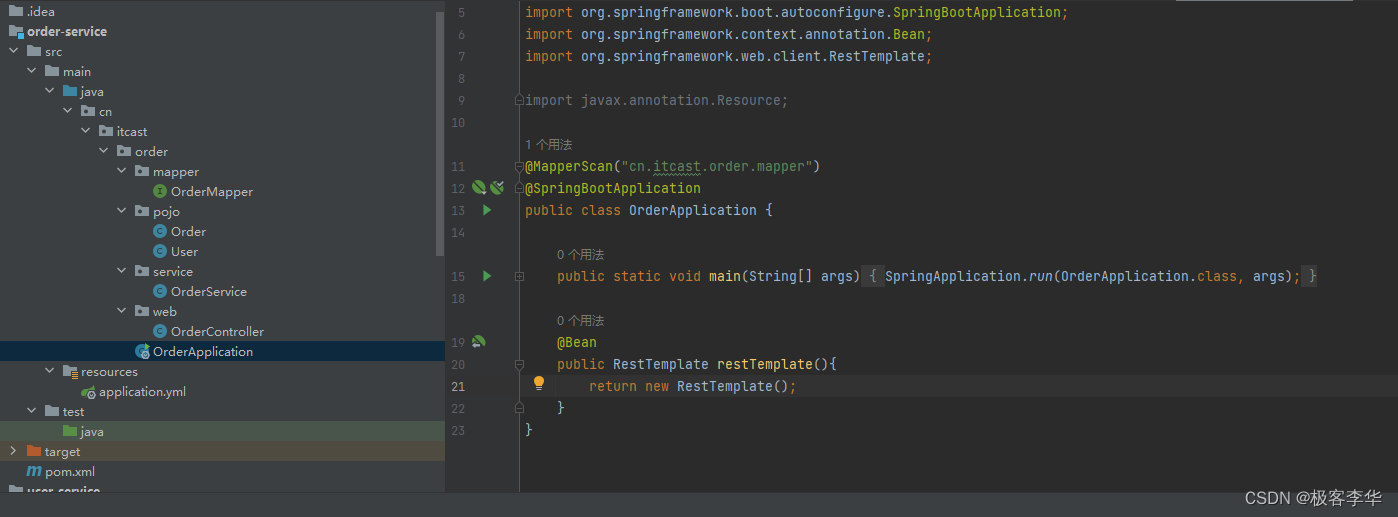Collapse the web package chevron
Image resolution: width=1398 pixels, height=517 pixels.
122,311
